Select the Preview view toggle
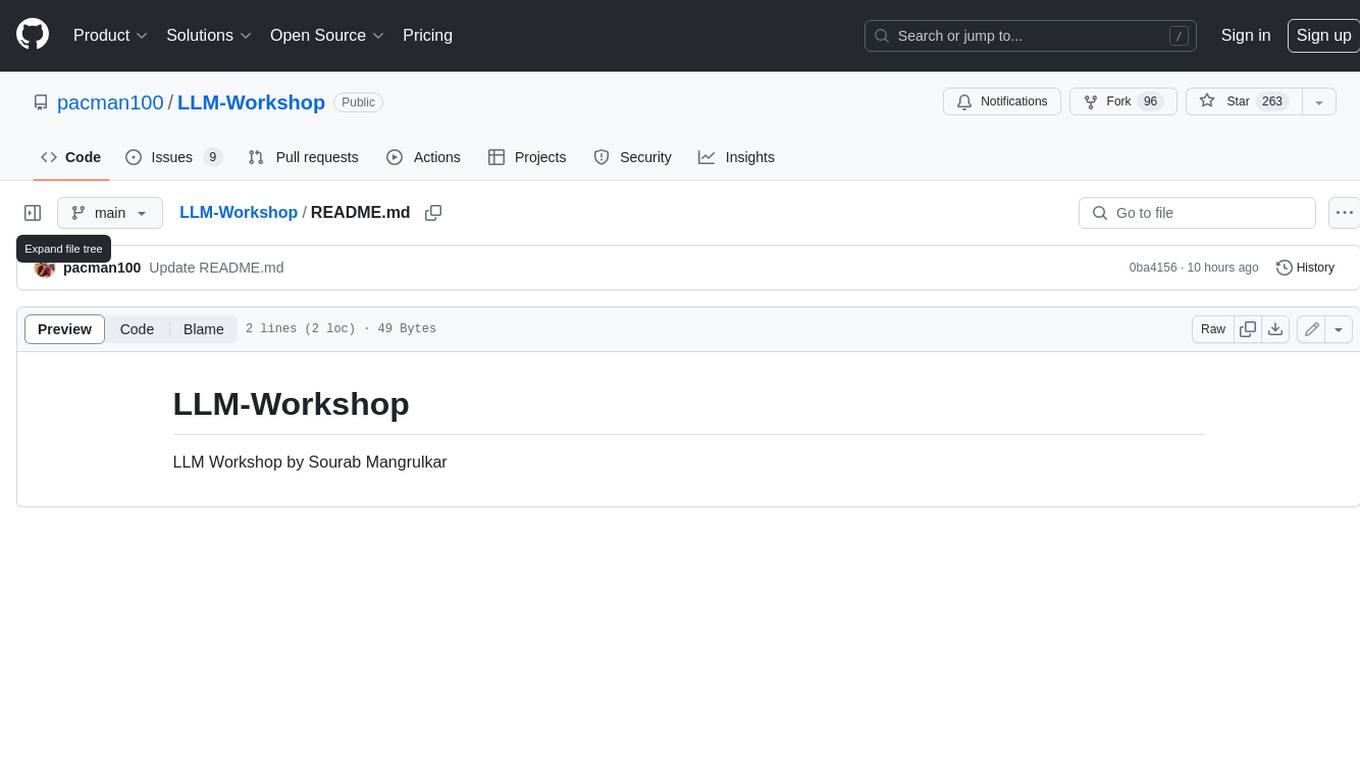The width and height of the screenshot is (1360, 764). pos(65,329)
